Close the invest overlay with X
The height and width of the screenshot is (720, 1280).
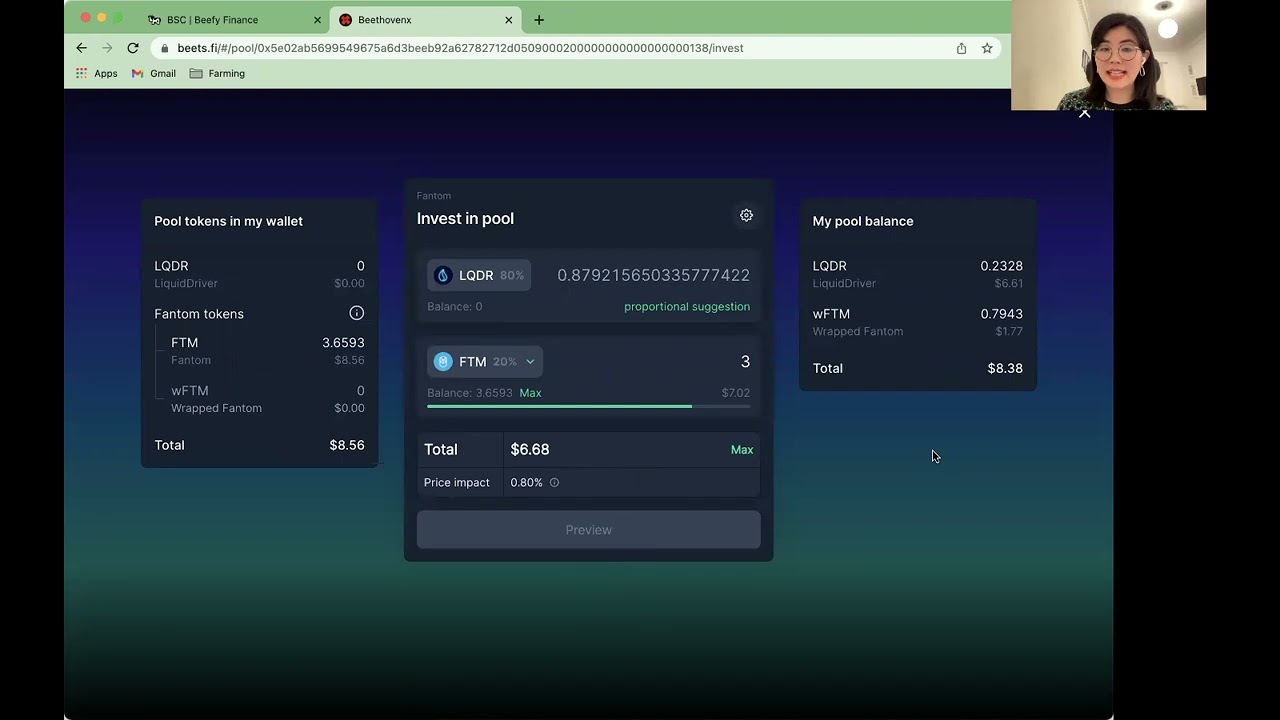tap(1084, 113)
